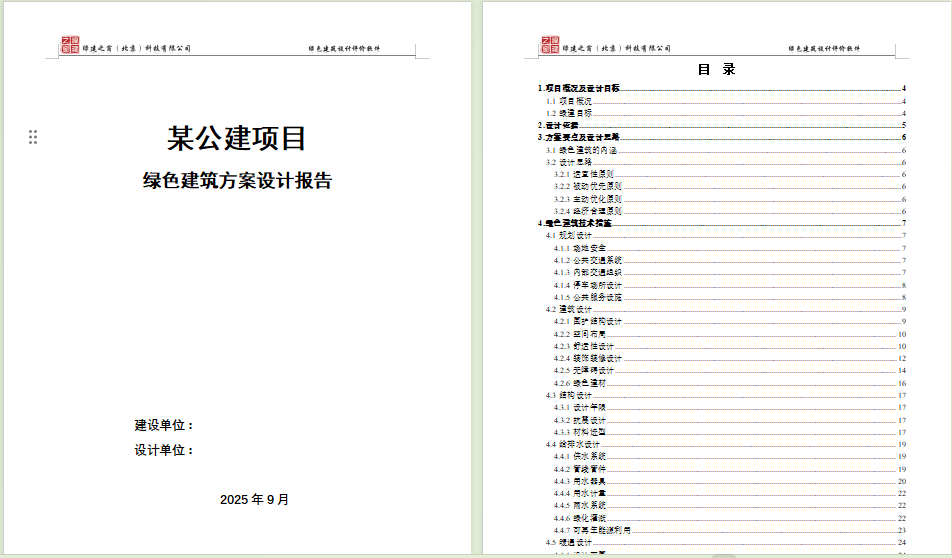Jump to 4.3.3 材料选型
Image resolution: width=952 pixels, height=558 pixels.
click(x=730, y=432)
